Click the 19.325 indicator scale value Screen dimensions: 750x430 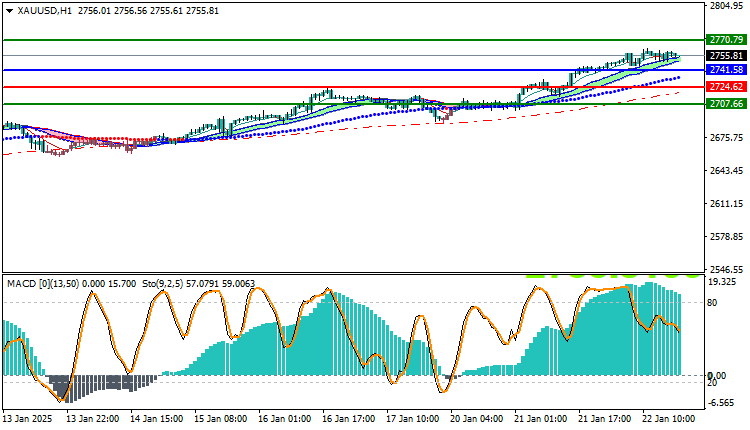click(x=722, y=282)
